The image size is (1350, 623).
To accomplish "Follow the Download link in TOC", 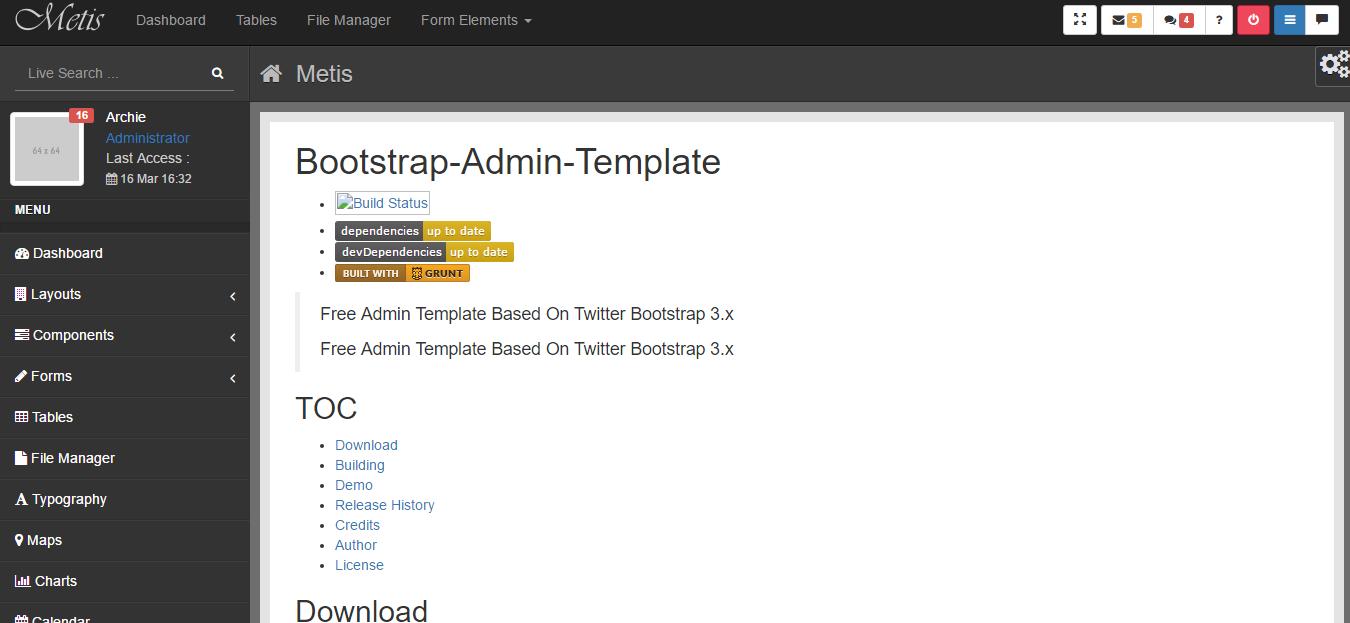I will [366, 445].
